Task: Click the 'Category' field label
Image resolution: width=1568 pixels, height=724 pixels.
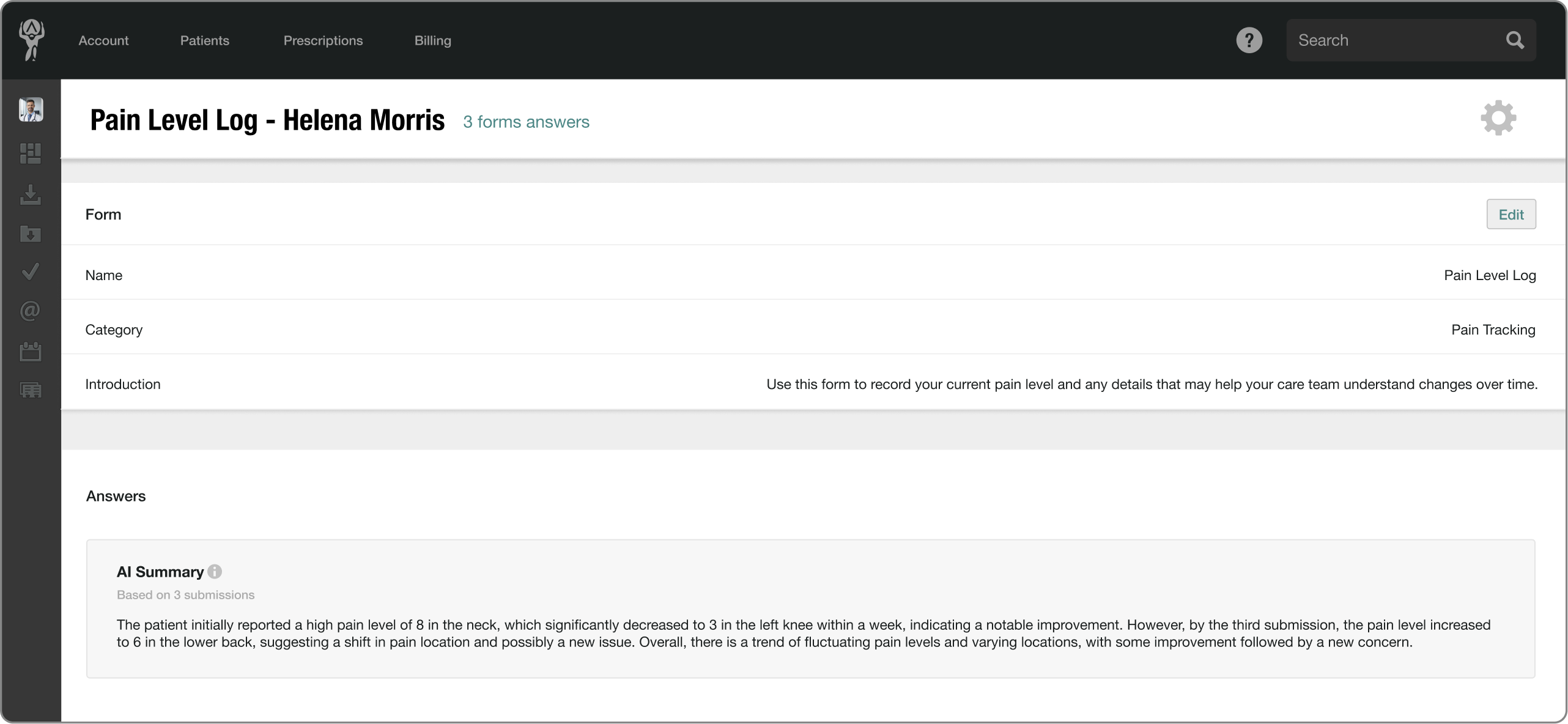Action: (114, 330)
